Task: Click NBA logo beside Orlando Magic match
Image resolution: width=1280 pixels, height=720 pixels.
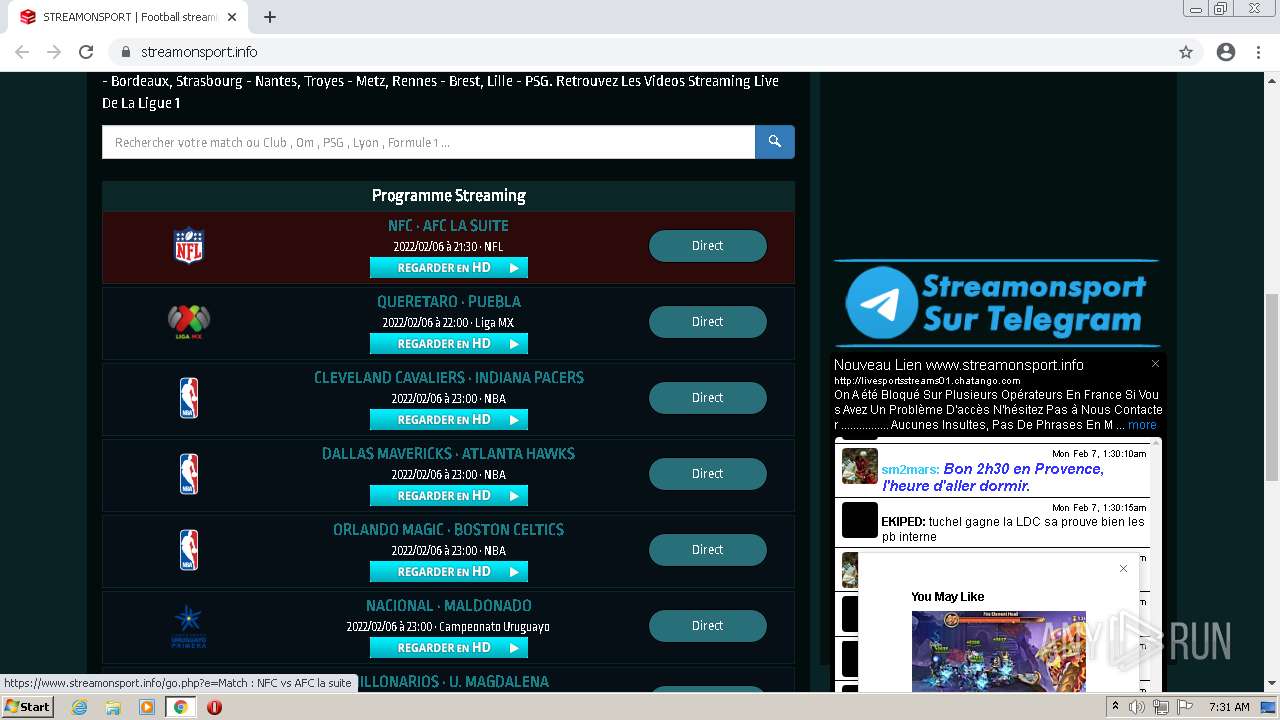Action: click(189, 550)
